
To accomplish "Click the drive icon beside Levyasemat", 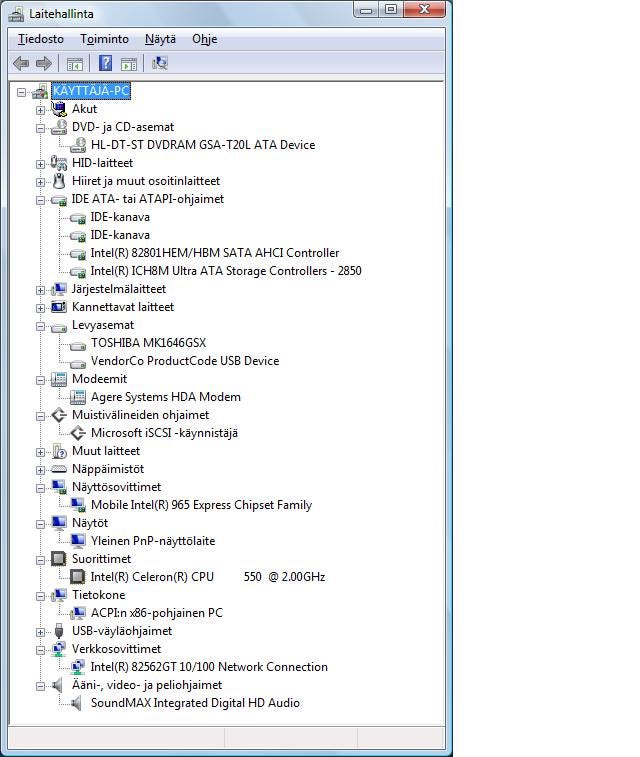I will click(59, 328).
